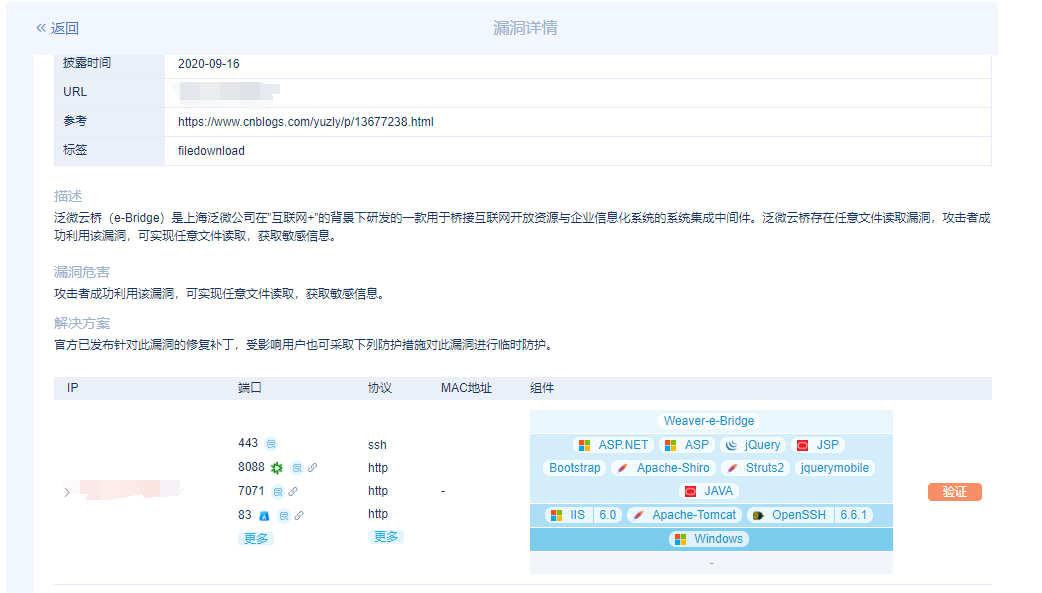Click the 标签 row label

click(x=75, y=150)
